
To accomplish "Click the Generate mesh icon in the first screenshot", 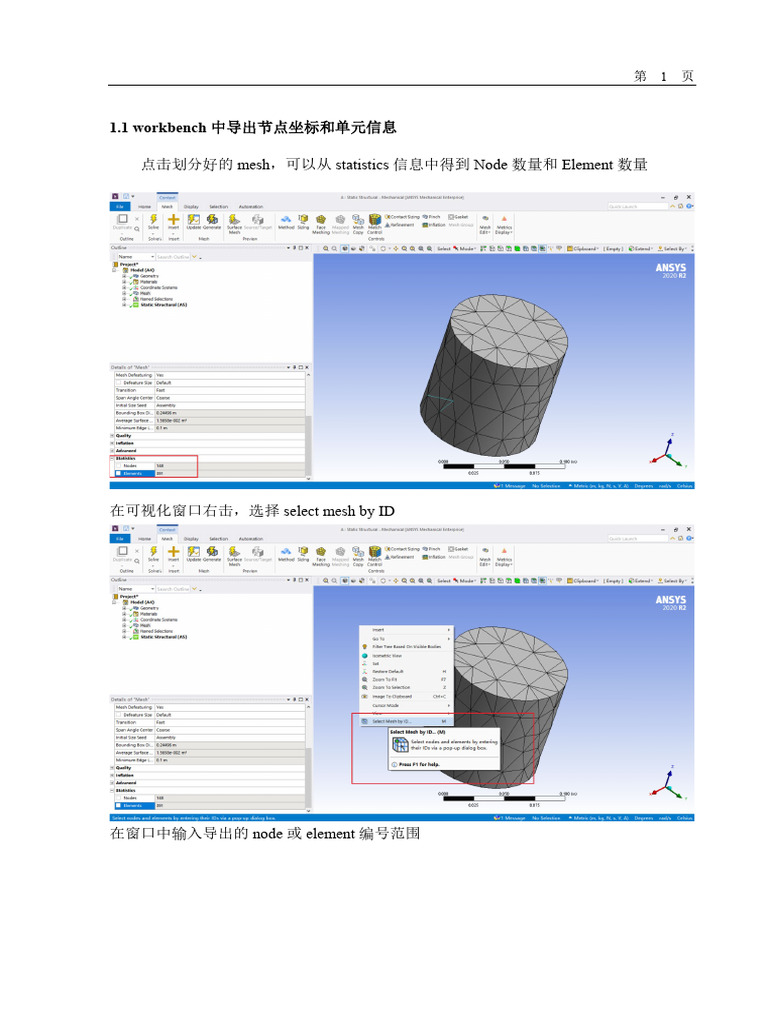I will (x=212, y=221).
